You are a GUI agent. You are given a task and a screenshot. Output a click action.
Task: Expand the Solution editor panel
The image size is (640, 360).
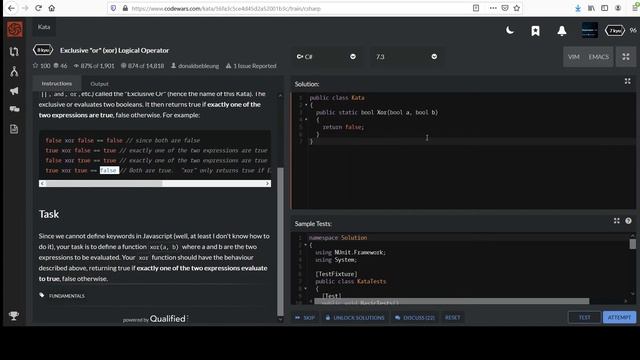(628, 81)
